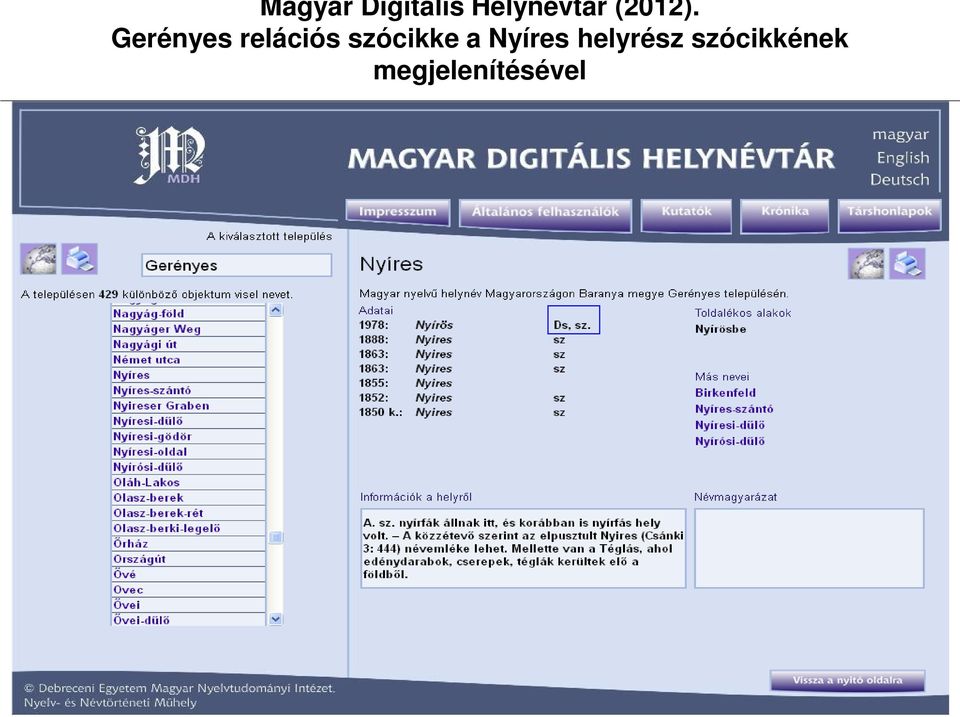Click the Gerényes settlement input field
This screenshot has width=960, height=717.
coord(236,265)
